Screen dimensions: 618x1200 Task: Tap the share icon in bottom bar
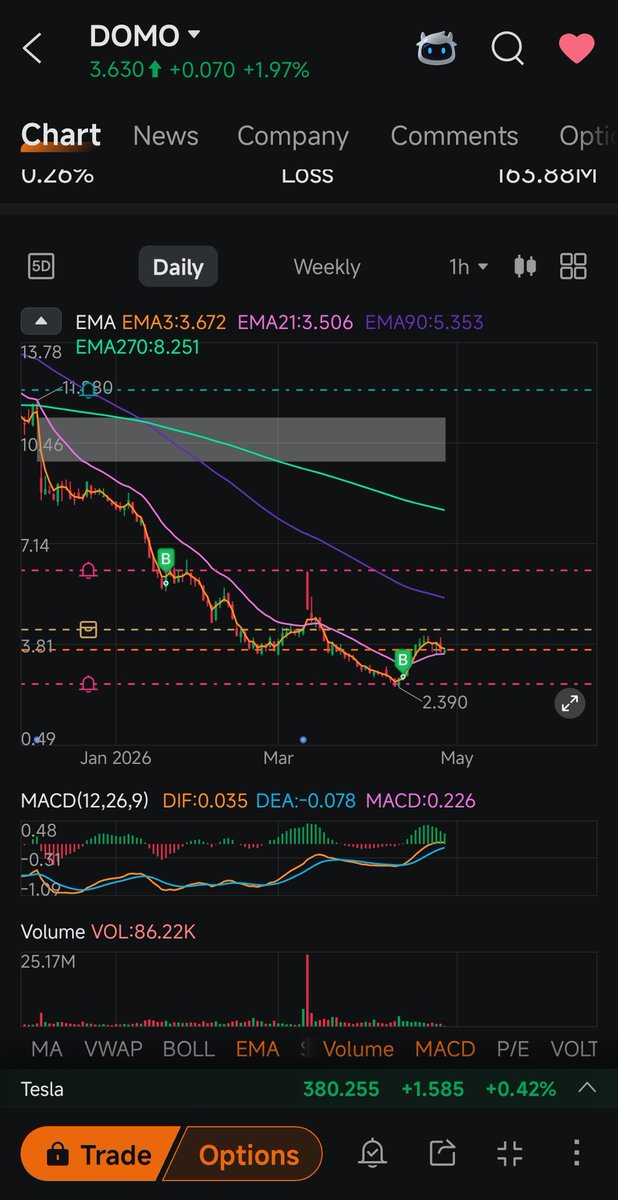coord(442,1154)
